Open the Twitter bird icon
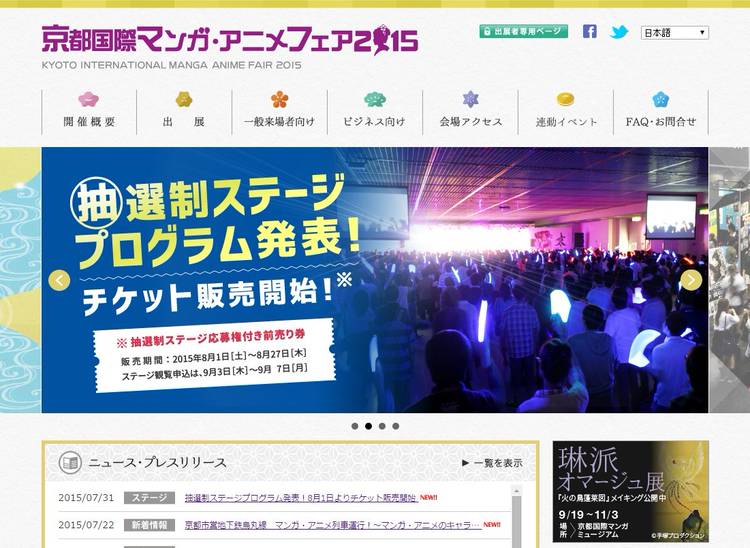Viewport: 750px width, 548px height. [x=619, y=32]
